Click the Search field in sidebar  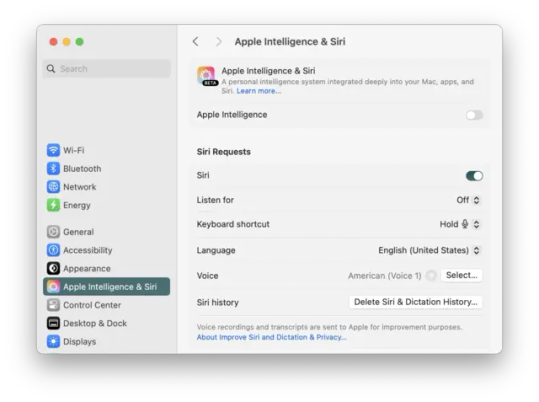pos(107,69)
